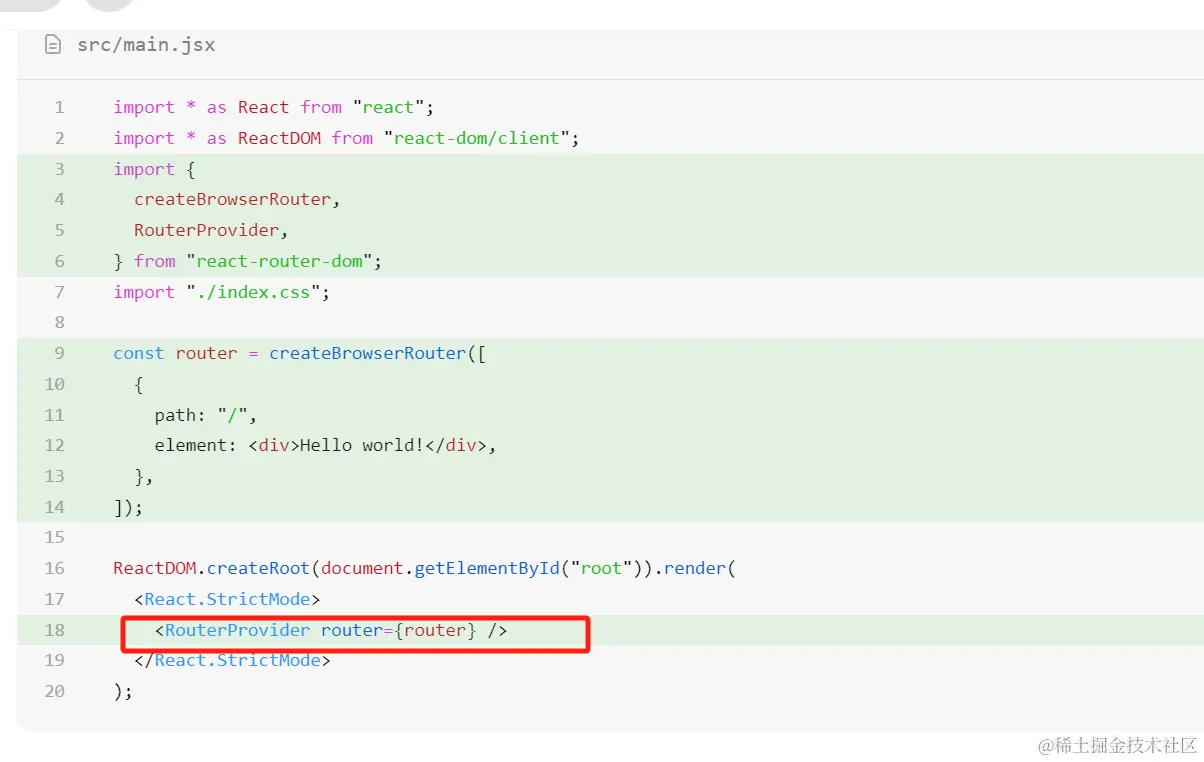Click line number 1
1204x762 pixels.
click(x=59, y=107)
